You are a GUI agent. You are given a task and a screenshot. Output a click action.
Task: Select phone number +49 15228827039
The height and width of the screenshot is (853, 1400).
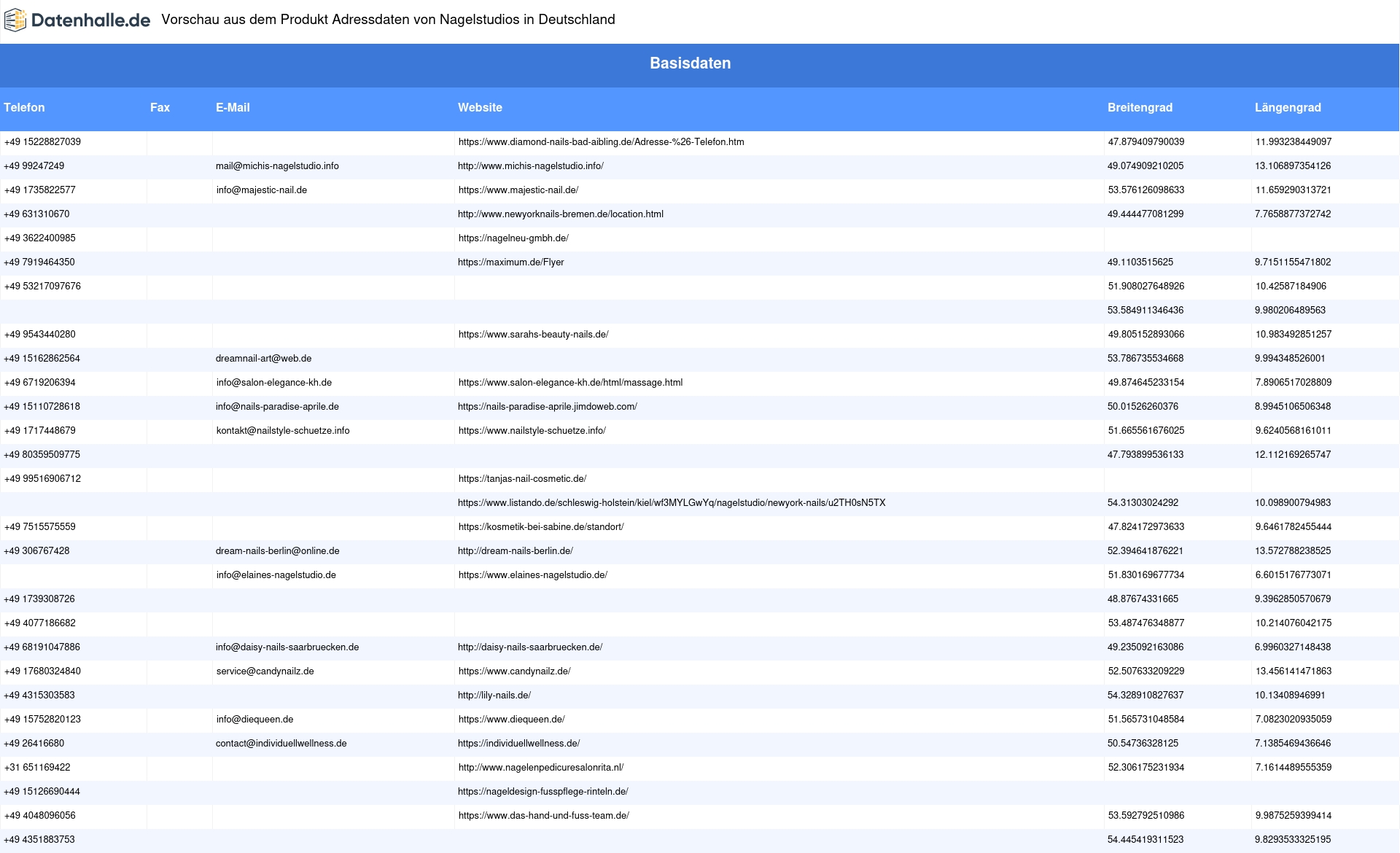42,142
